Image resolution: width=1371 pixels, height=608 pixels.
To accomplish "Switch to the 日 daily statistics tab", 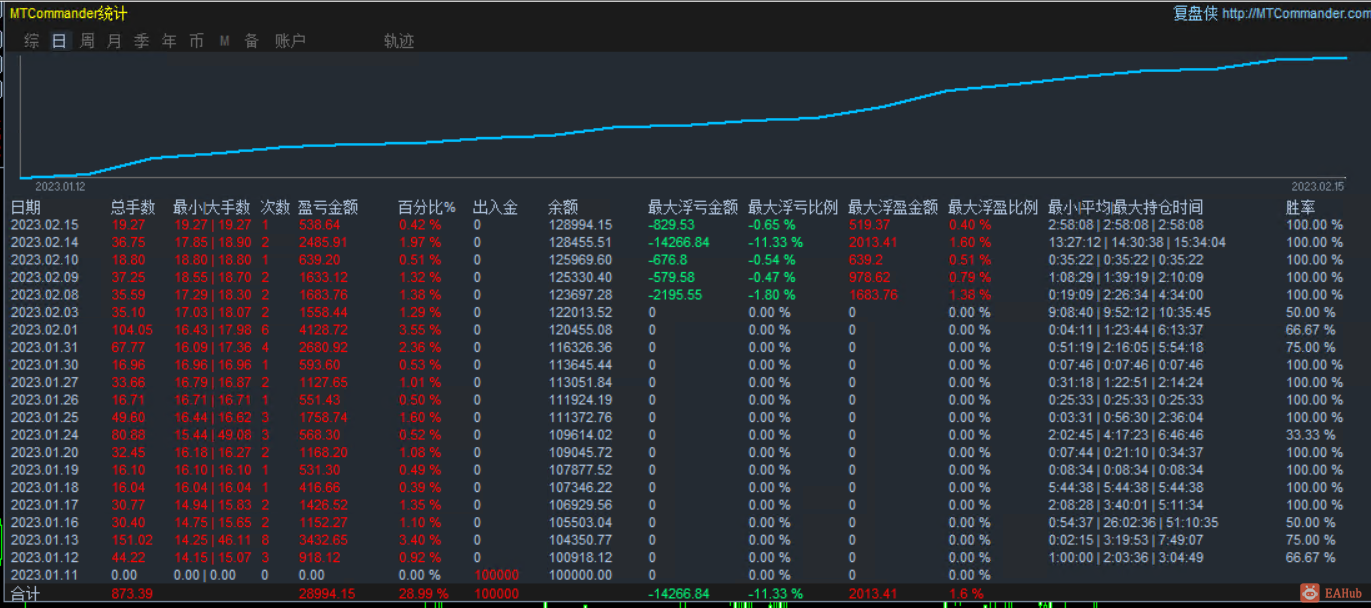I will point(58,40).
